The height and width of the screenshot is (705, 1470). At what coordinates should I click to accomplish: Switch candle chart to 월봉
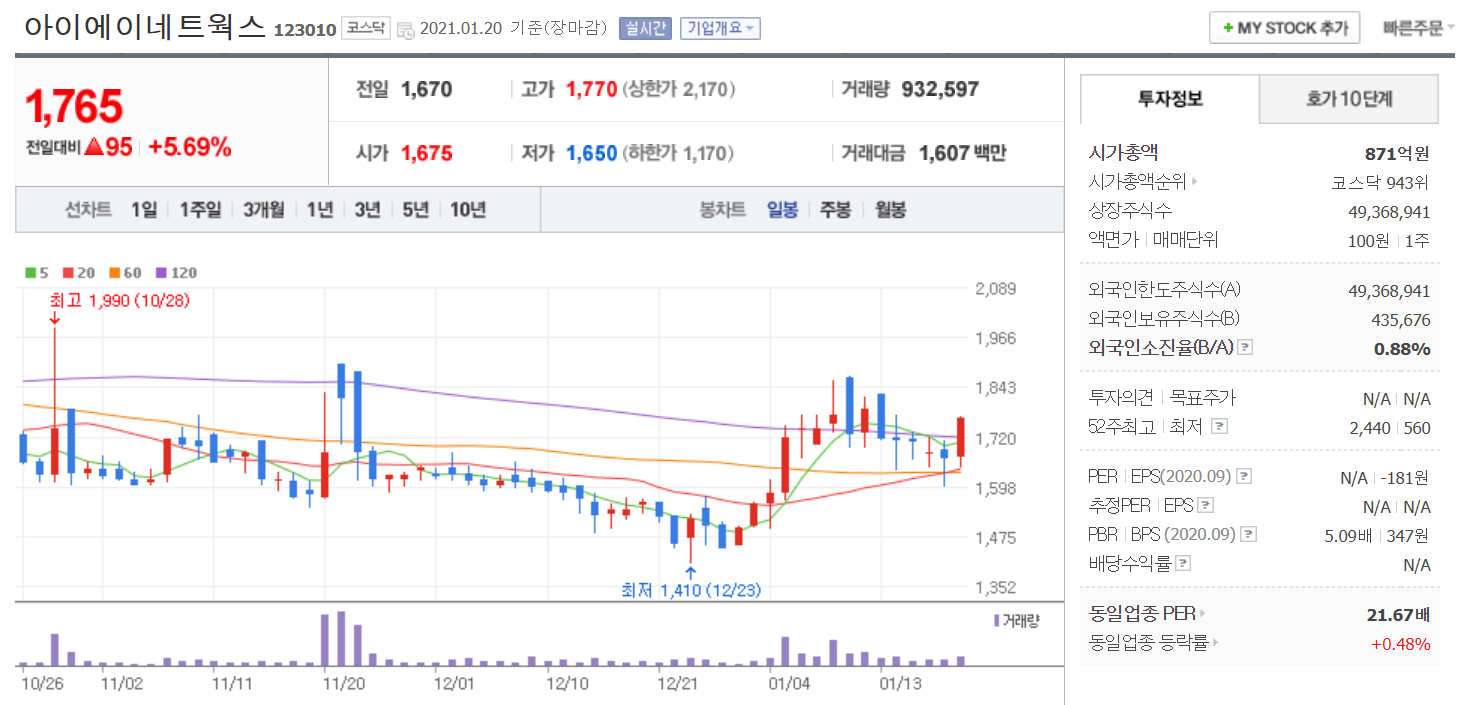coord(890,210)
